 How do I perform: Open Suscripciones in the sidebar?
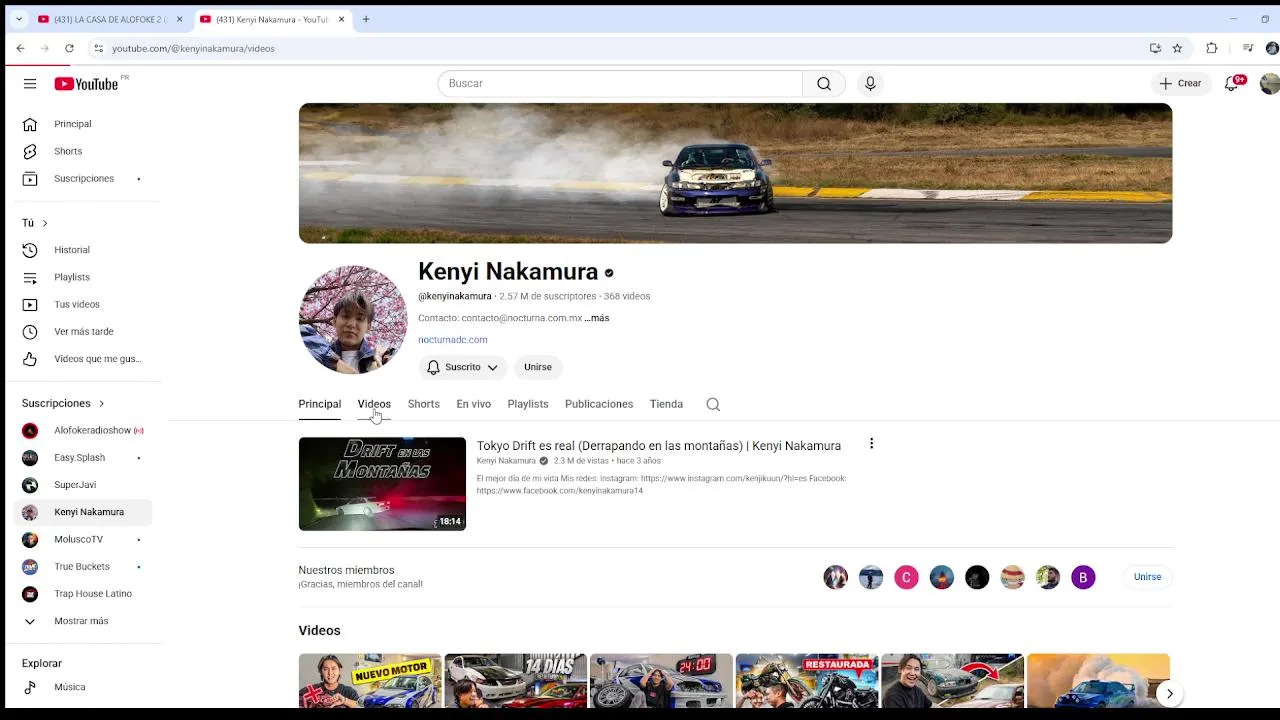click(86, 178)
